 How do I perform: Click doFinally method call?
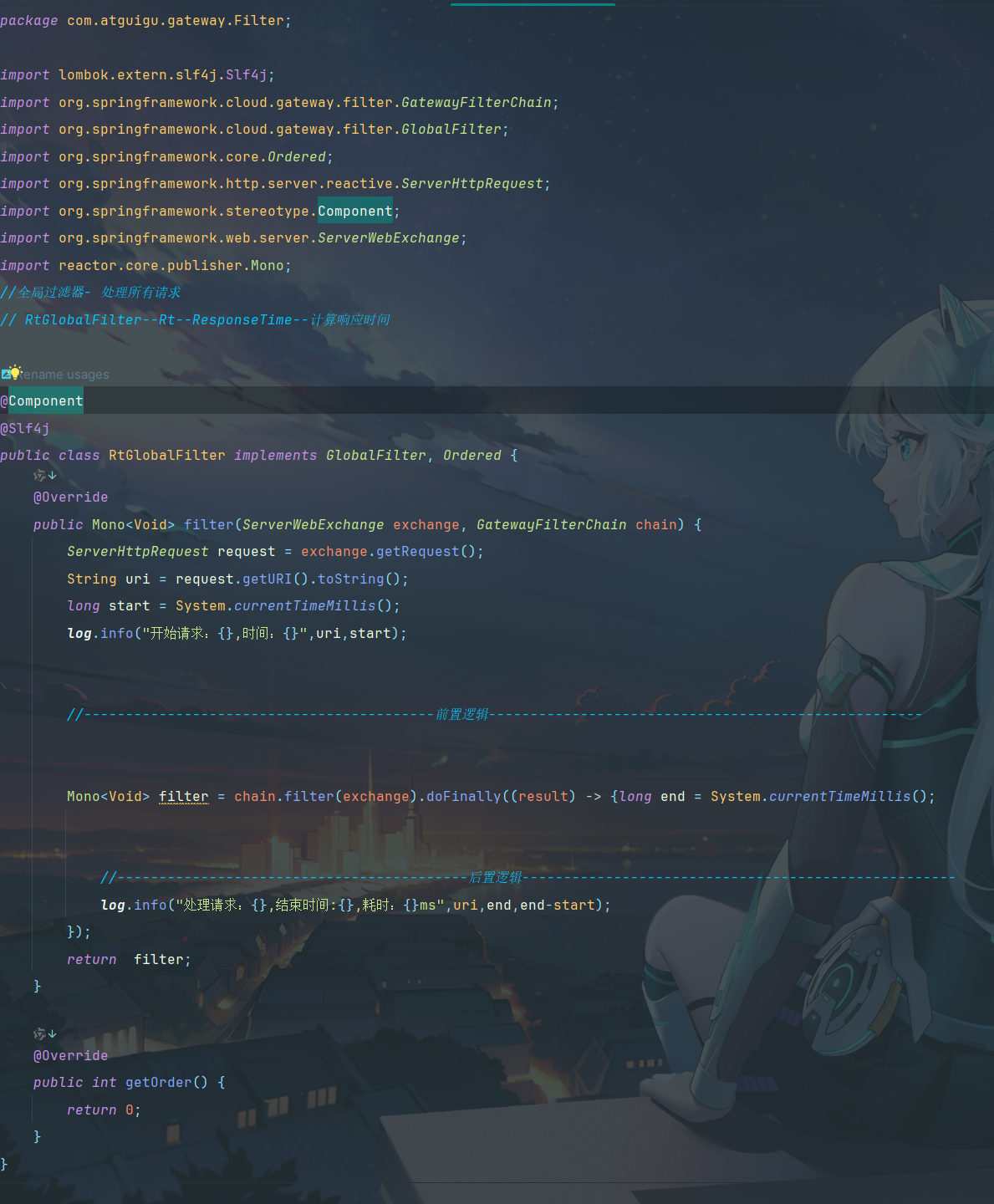464,797
